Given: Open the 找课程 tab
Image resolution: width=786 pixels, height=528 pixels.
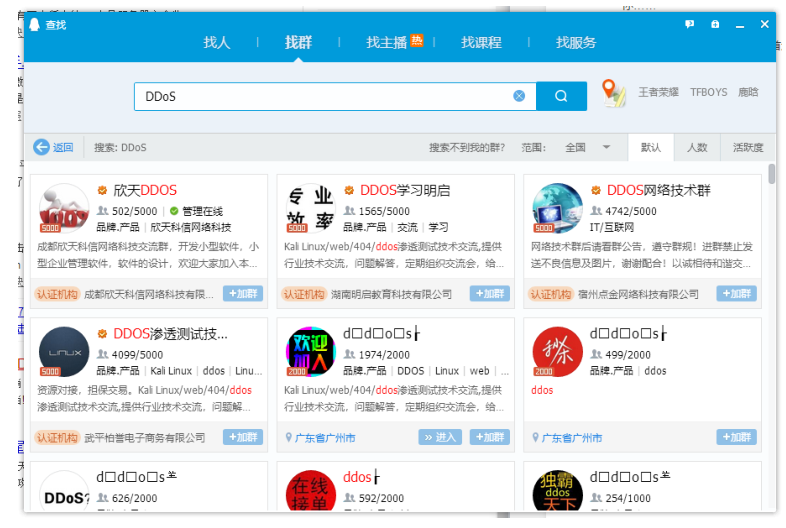Looking at the screenshot, I should pyautogui.click(x=481, y=43).
